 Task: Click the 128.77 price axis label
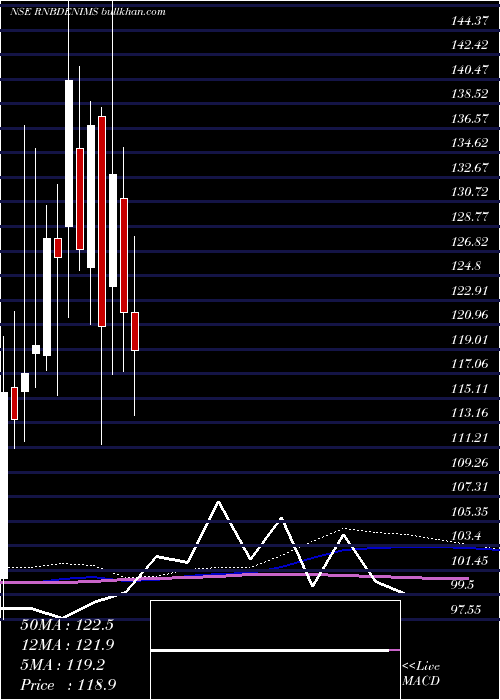point(471,217)
